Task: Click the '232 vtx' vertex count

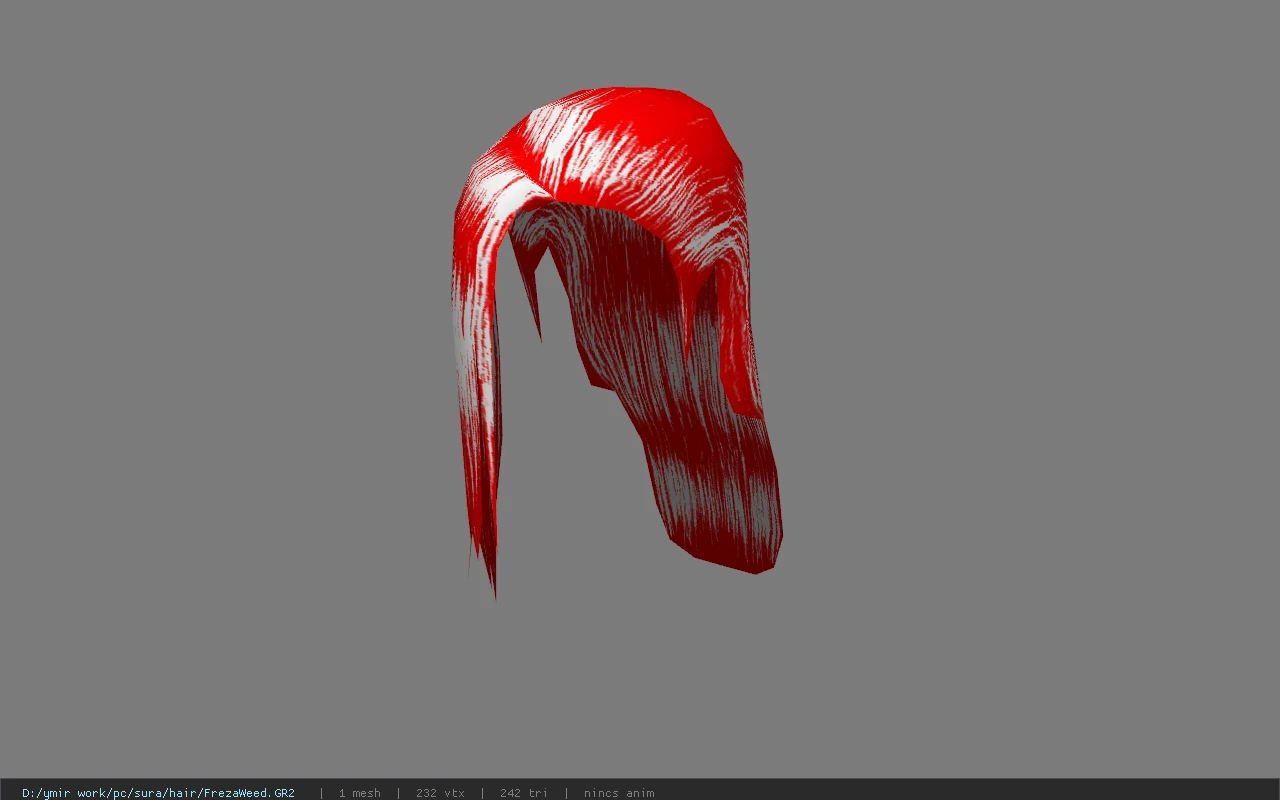Action: [x=440, y=793]
